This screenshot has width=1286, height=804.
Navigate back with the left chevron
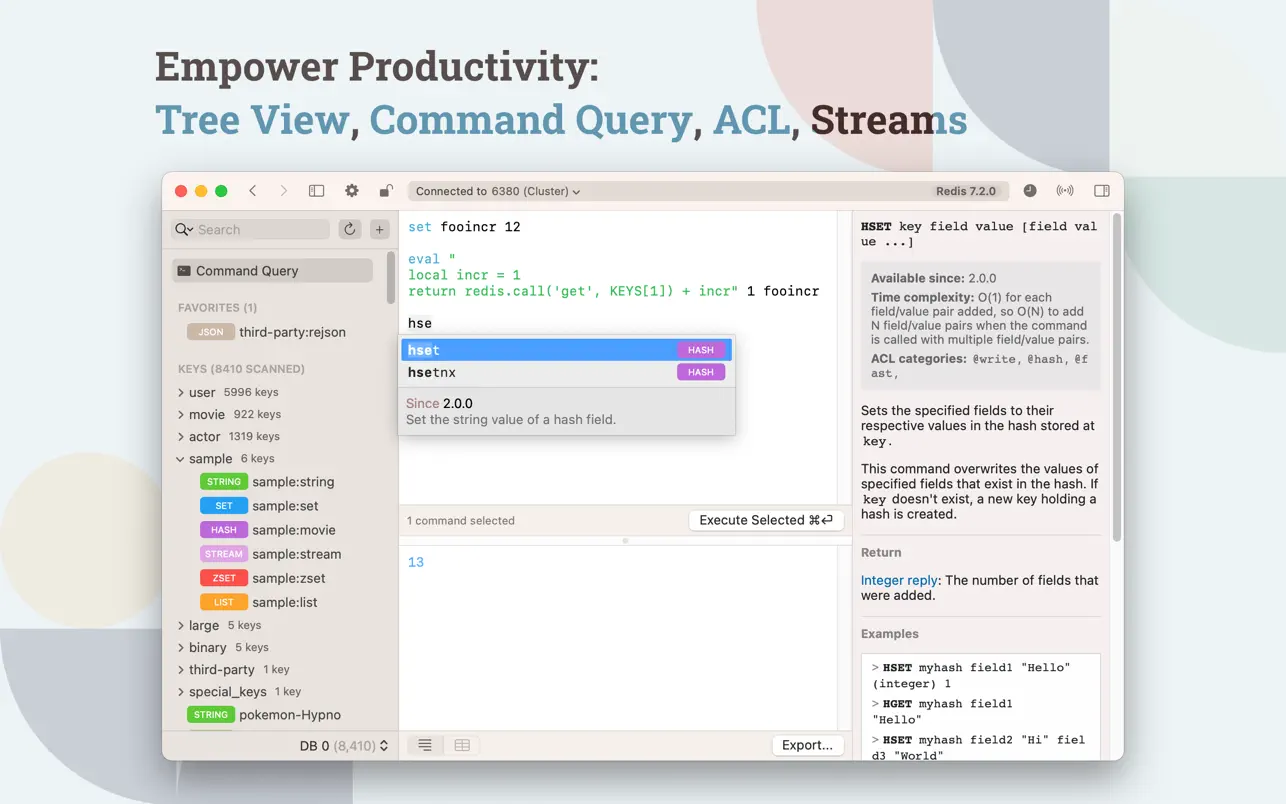(x=253, y=191)
